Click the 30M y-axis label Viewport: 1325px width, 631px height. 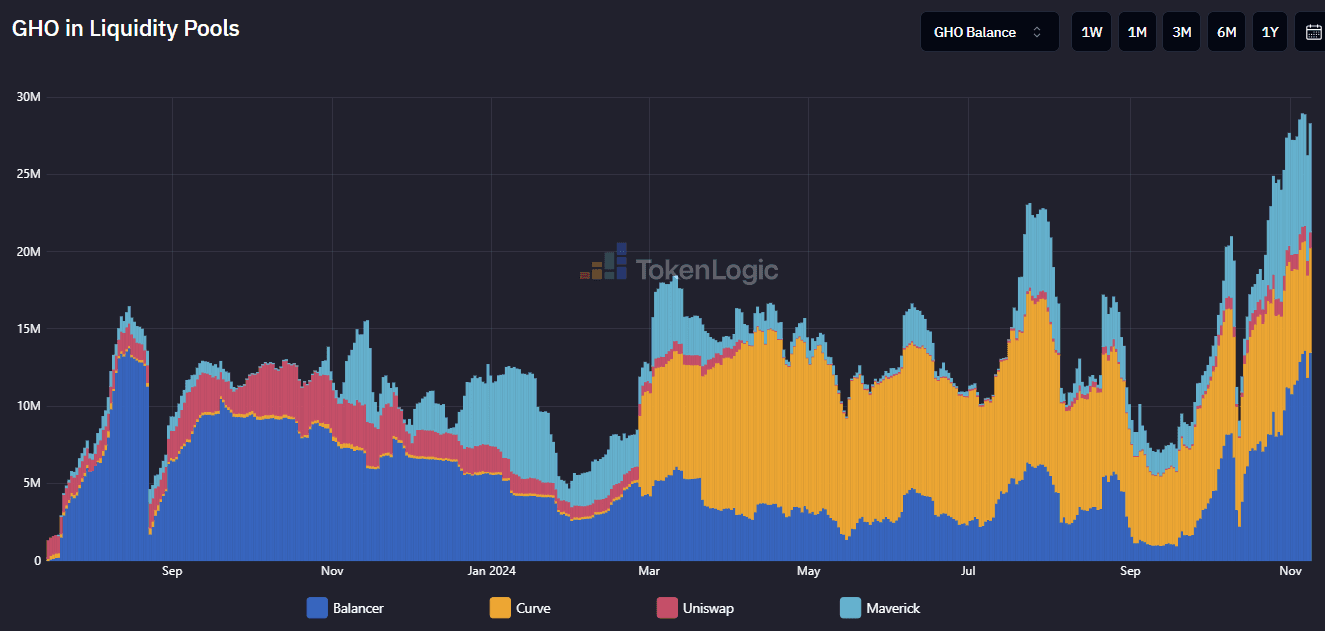[x=28, y=97]
